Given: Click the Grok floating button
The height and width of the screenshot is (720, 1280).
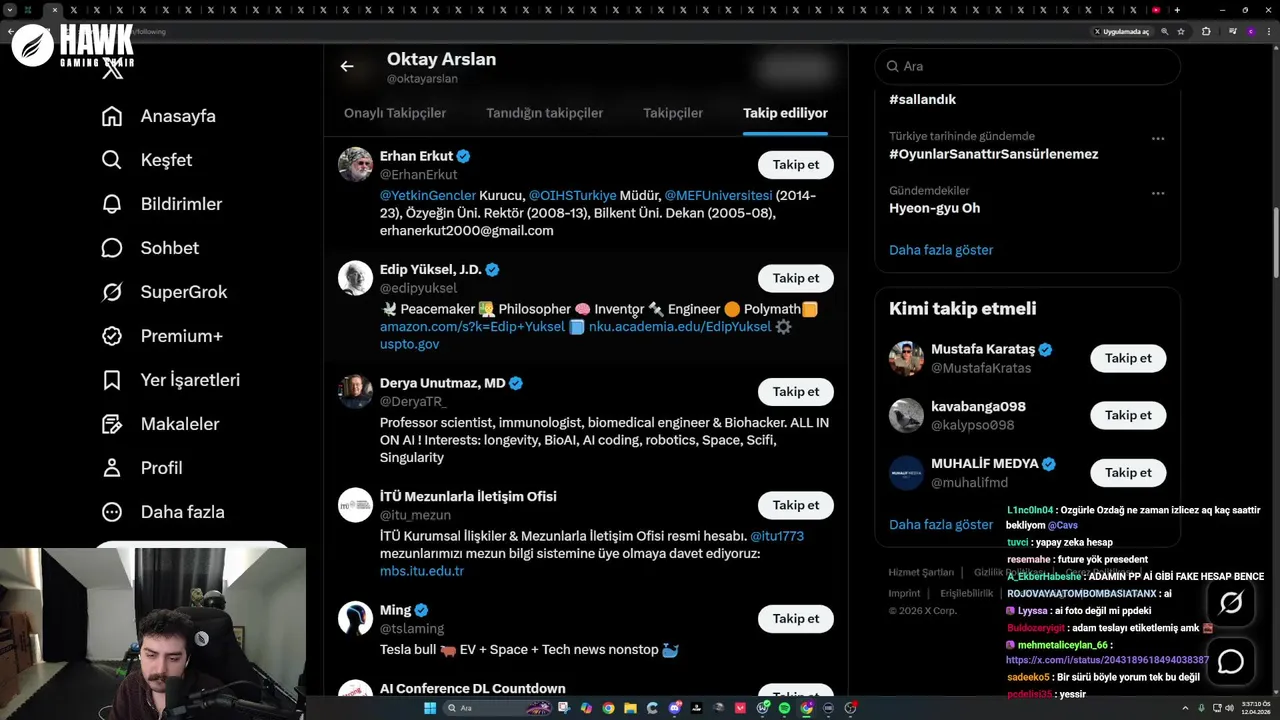Looking at the screenshot, I should pyautogui.click(x=1231, y=602).
